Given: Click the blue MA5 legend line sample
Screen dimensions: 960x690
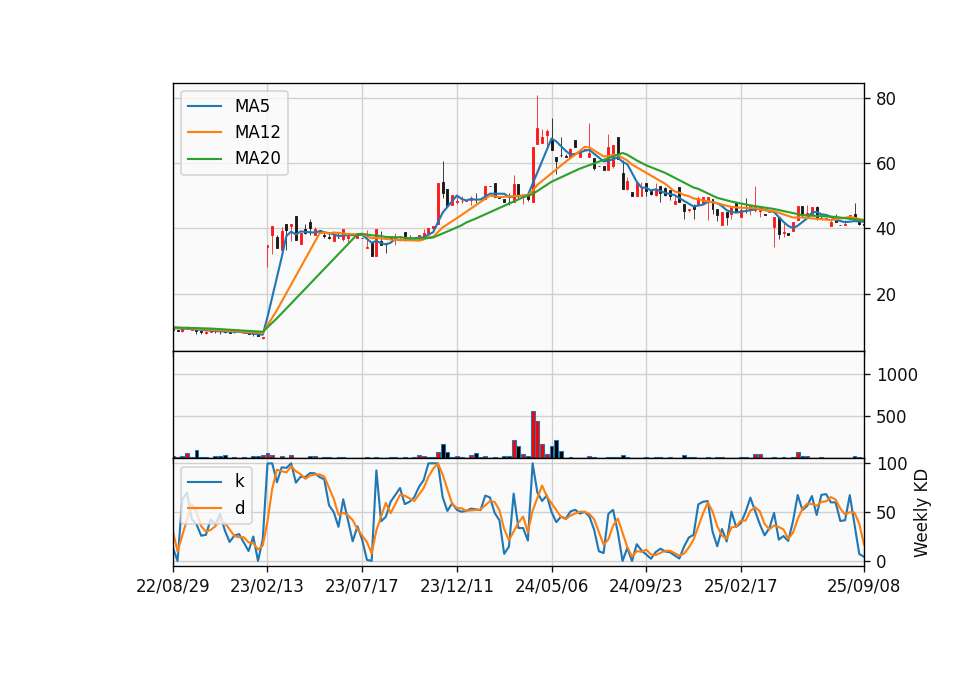Looking at the screenshot, I should pyautogui.click(x=204, y=106).
